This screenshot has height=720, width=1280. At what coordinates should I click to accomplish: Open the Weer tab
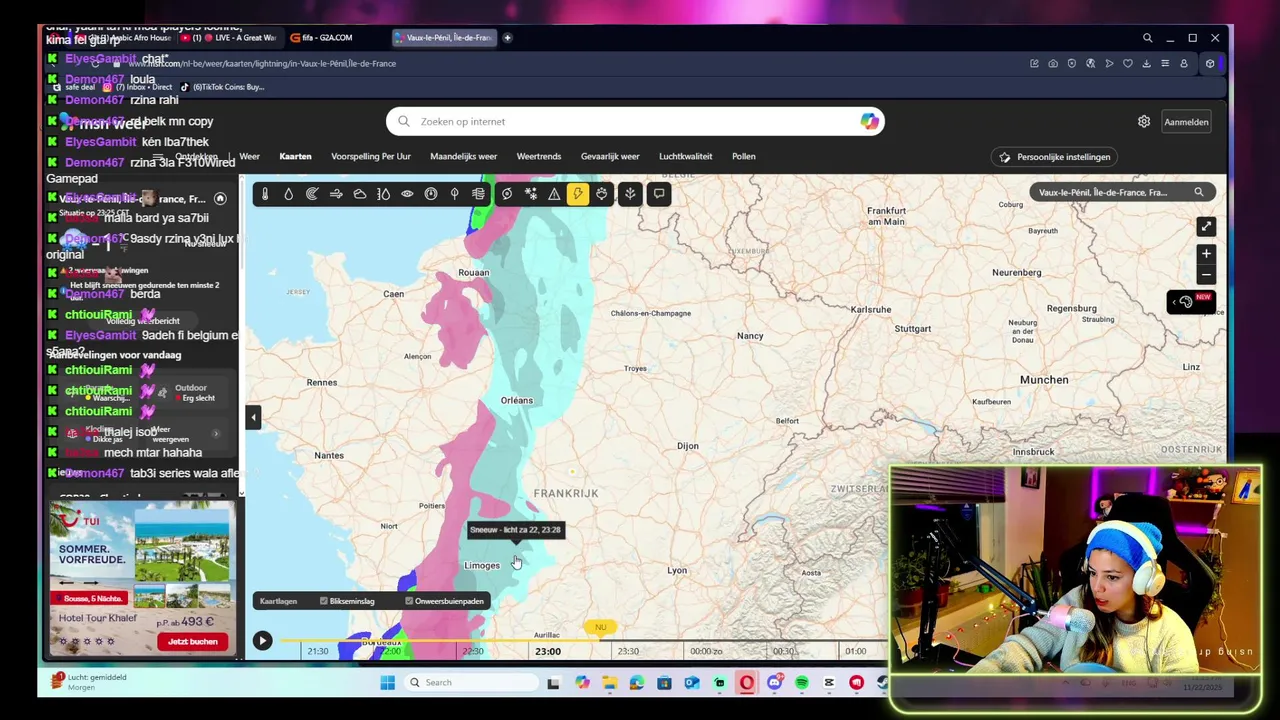(x=250, y=156)
